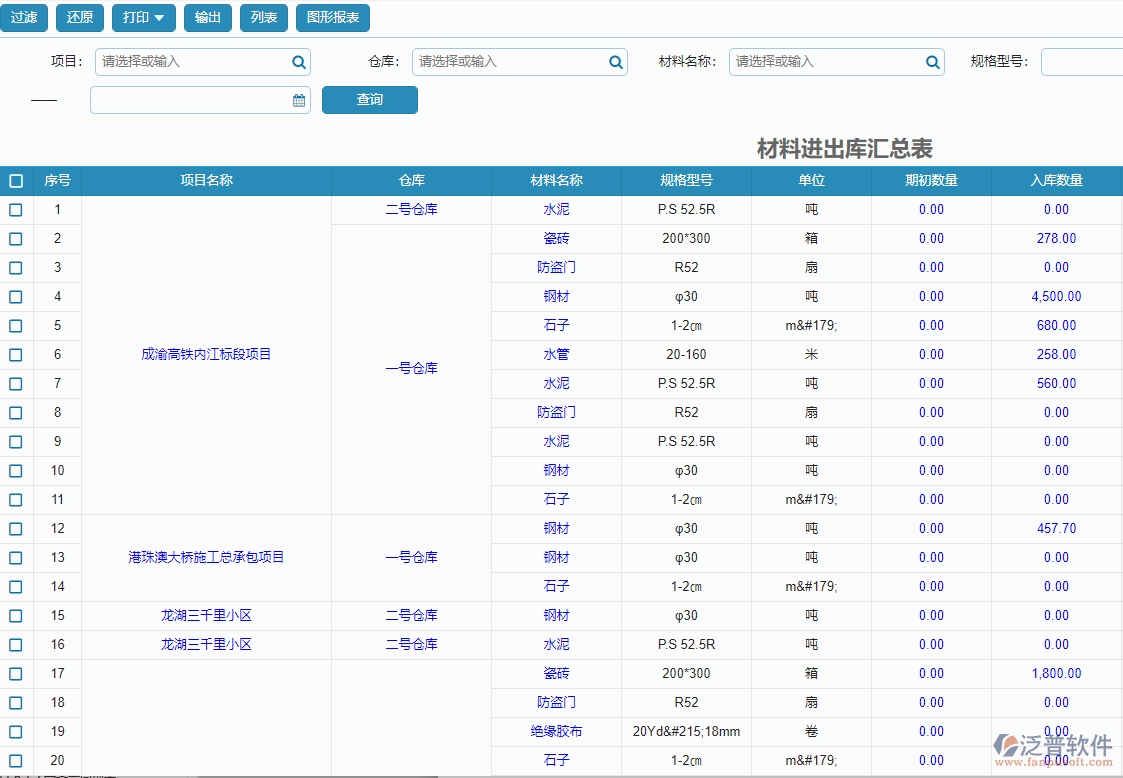The image size is (1123, 778).
Task: Click the 输出 export button
Action: [x=207, y=17]
